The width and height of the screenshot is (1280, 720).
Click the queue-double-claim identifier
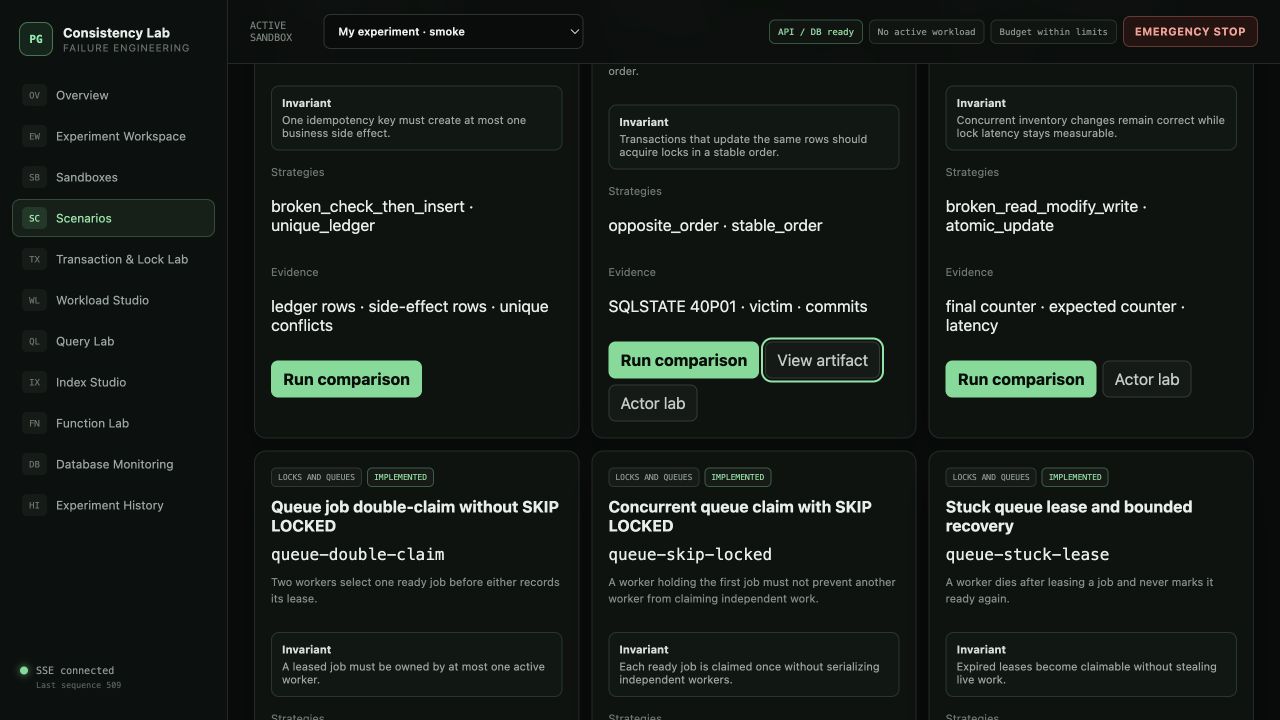tap(358, 554)
